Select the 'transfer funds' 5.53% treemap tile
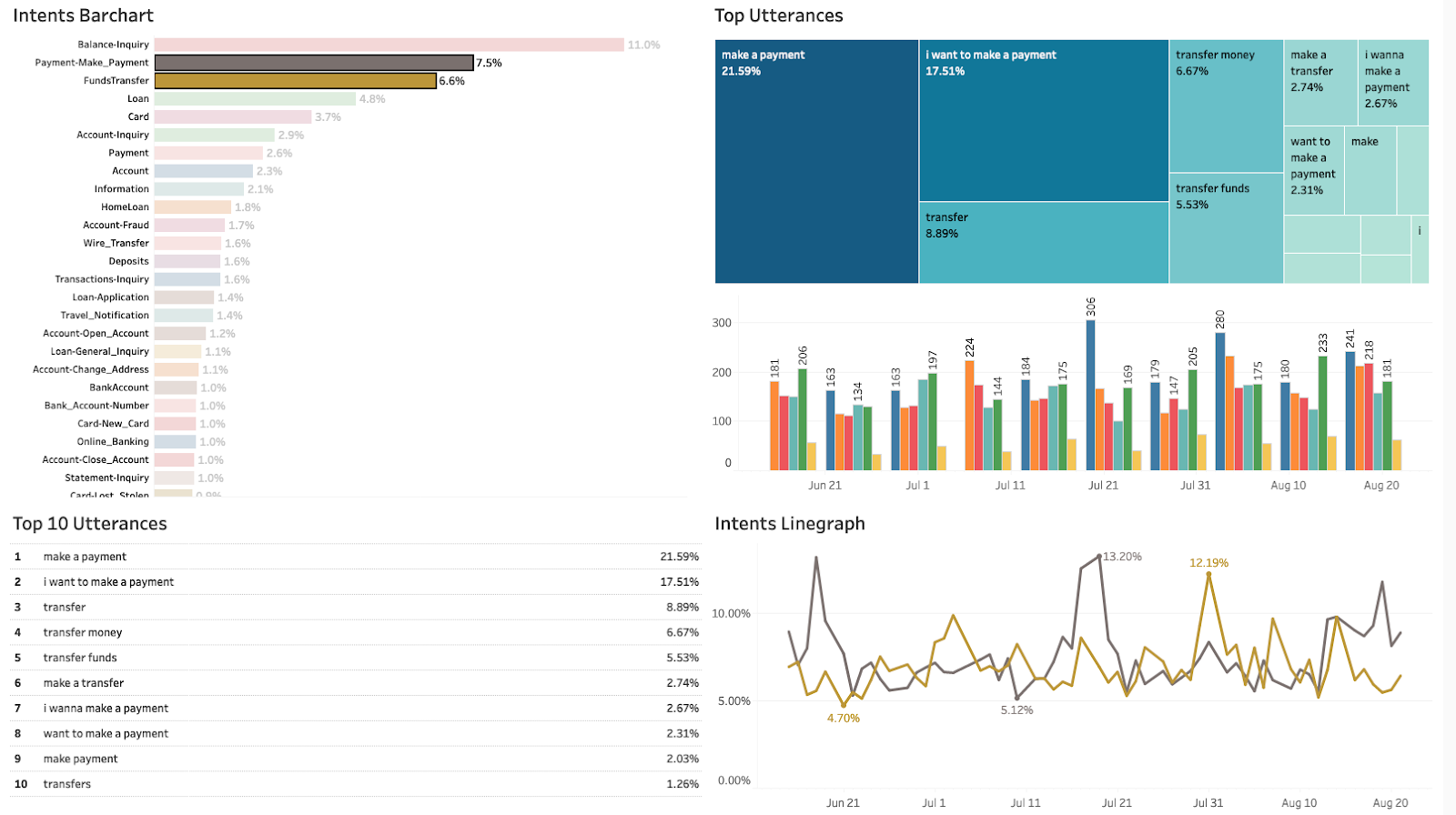The height and width of the screenshot is (815, 1456). tap(1225, 229)
